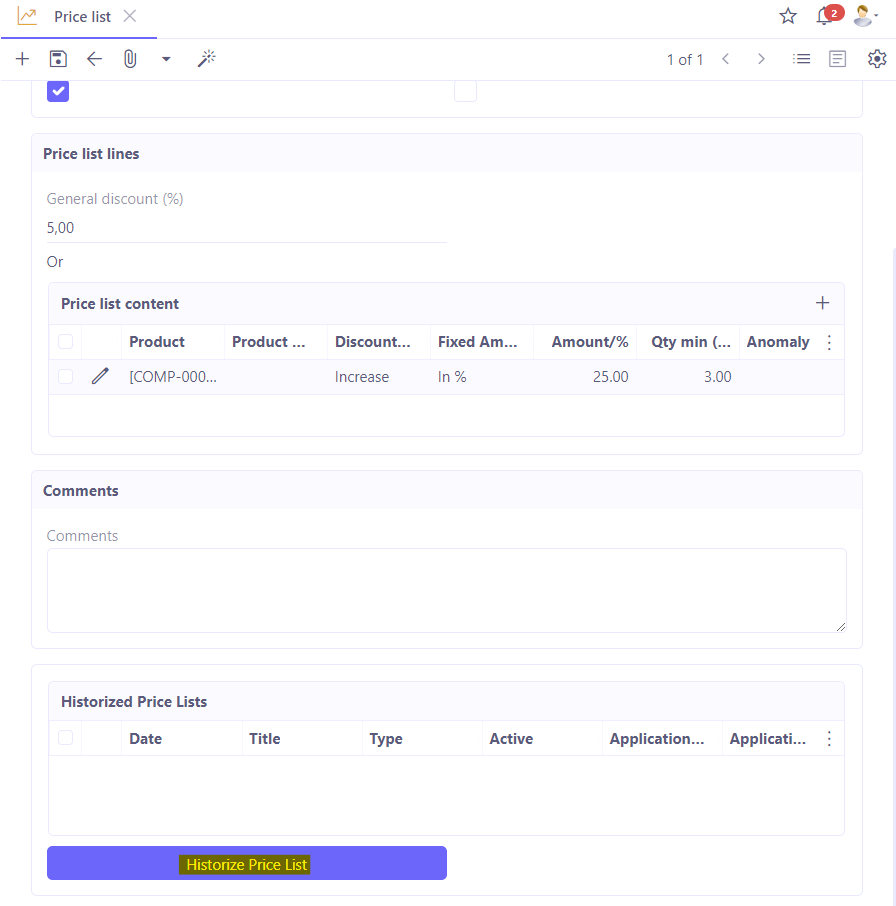Click the pencil icon to edit the price line
The height and width of the screenshot is (906, 896).
point(99,376)
